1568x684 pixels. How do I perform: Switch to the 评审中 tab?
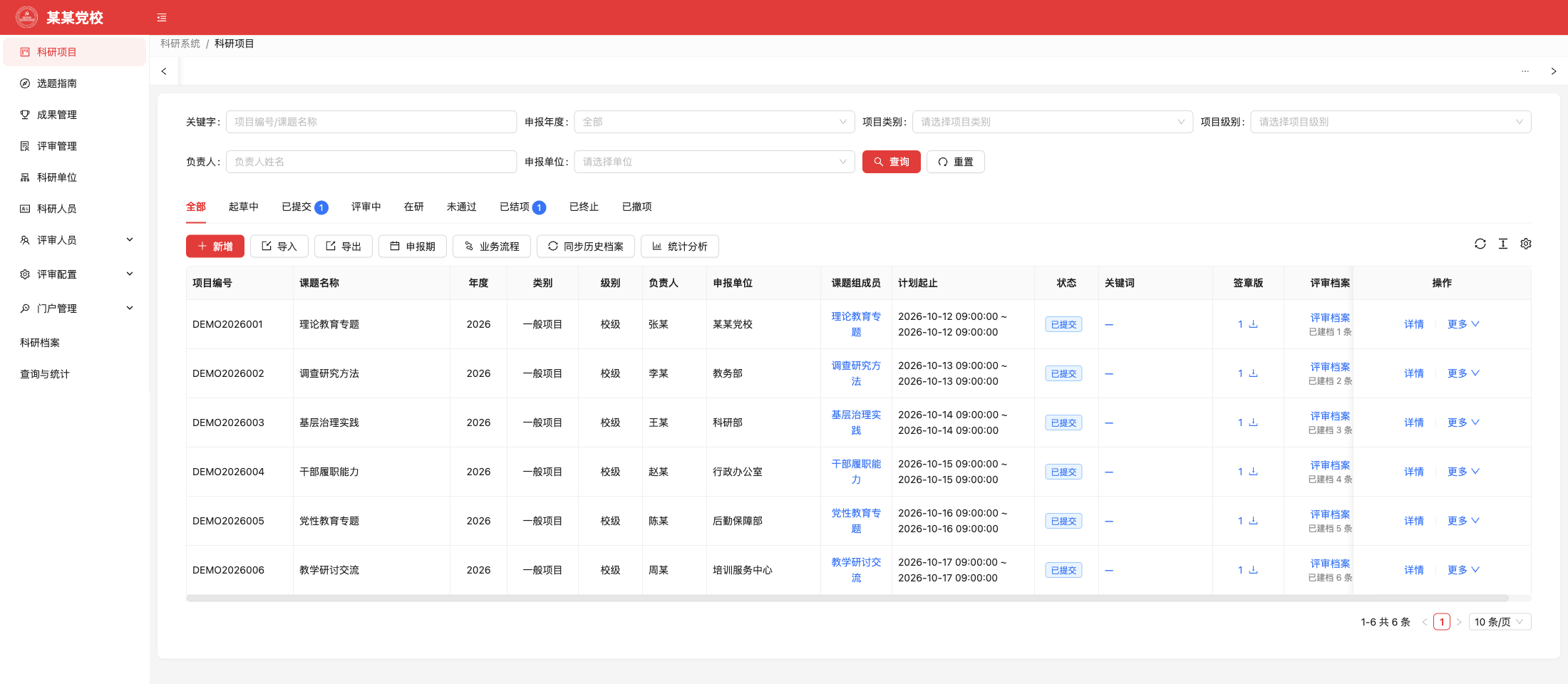point(366,207)
